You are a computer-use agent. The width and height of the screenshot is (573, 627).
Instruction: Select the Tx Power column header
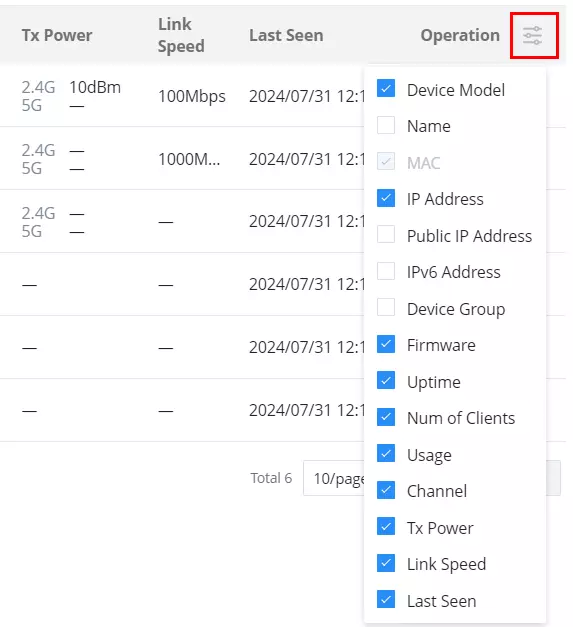pos(57,35)
